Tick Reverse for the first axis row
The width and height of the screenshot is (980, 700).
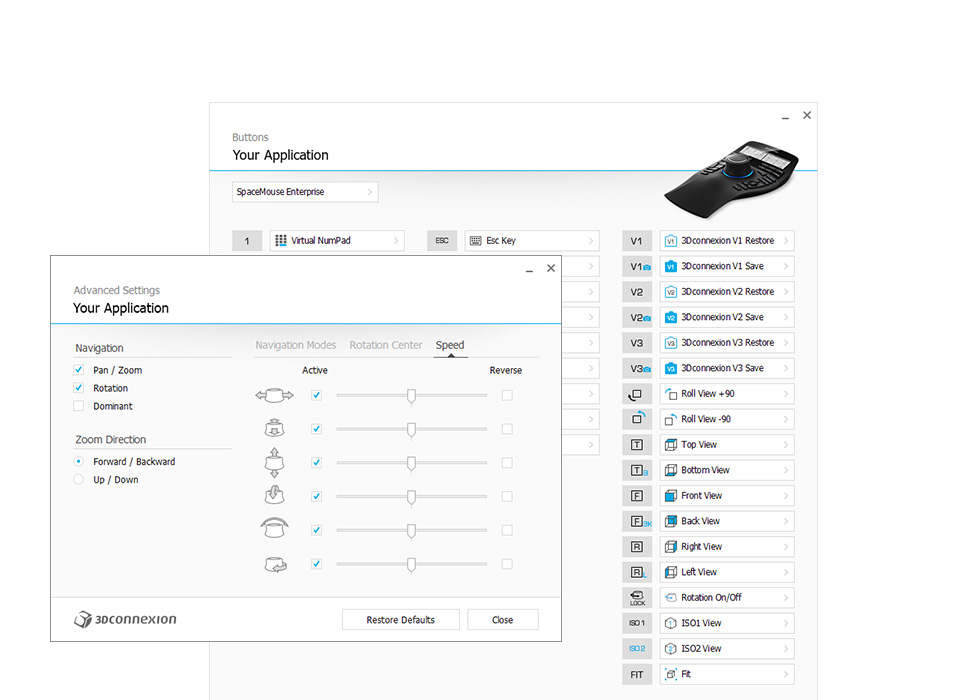tap(507, 395)
